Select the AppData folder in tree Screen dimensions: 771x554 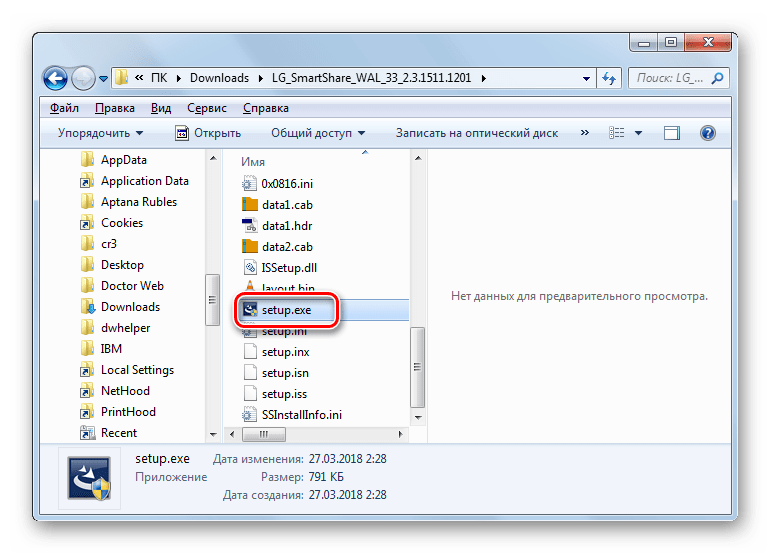coord(124,160)
